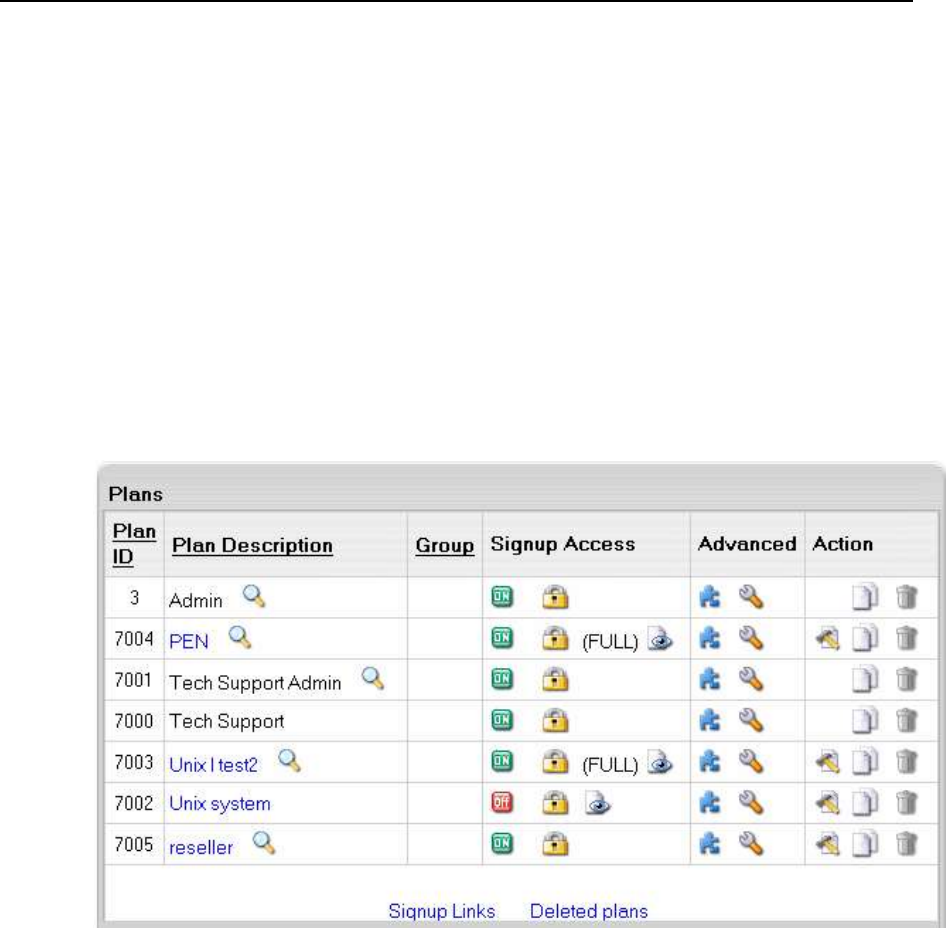Viewport: 946px width, 928px height.
Task: Click the wrench icon in plan 7000 row
Action: 752,720
